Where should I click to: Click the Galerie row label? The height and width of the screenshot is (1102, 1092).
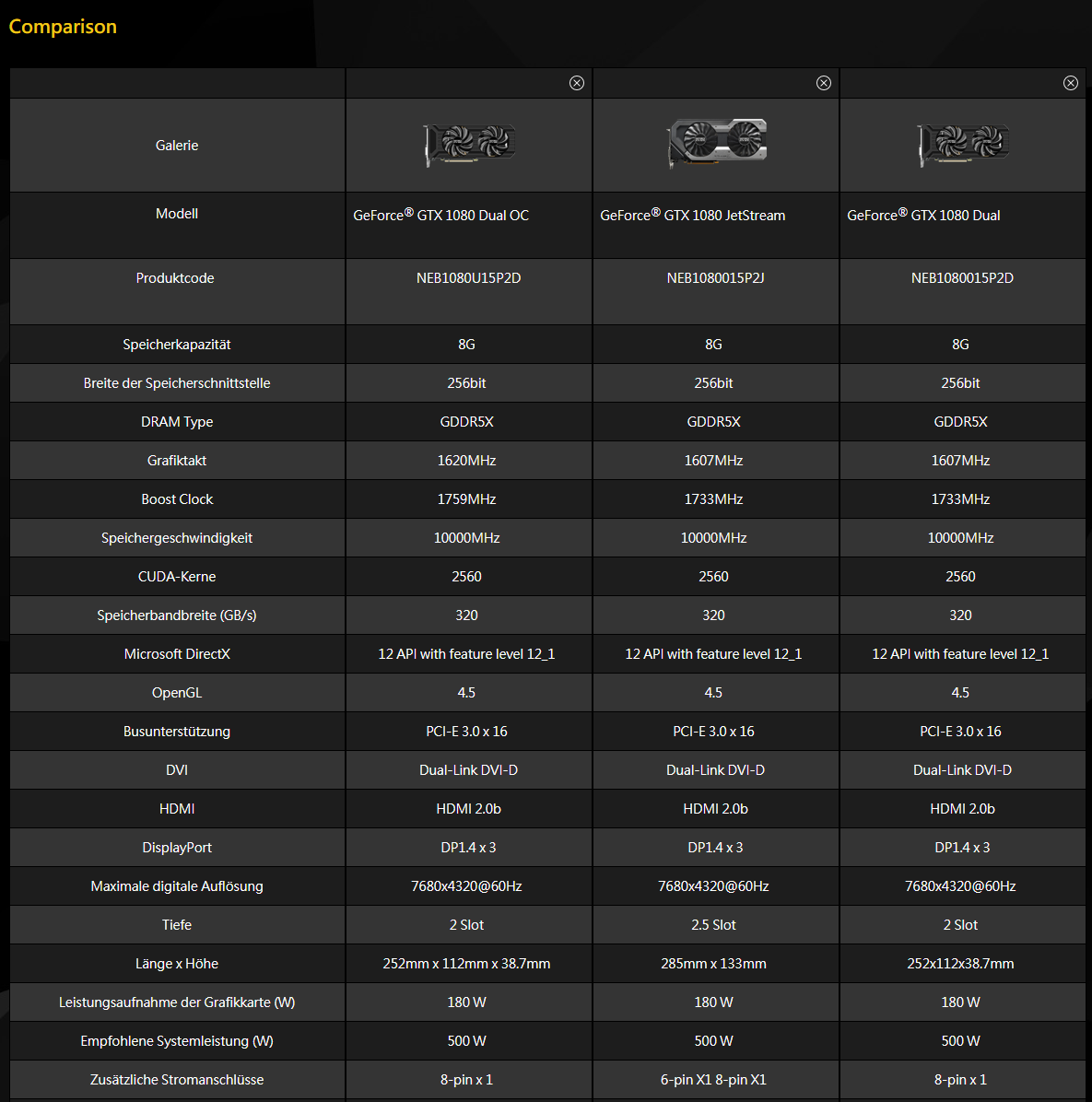pos(177,146)
